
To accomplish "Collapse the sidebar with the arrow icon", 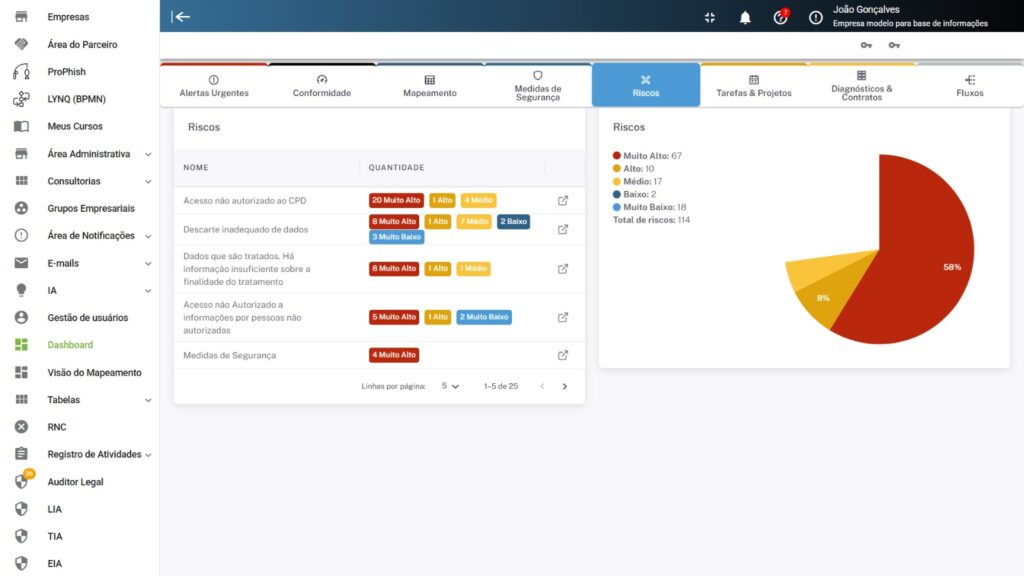I will [x=181, y=16].
